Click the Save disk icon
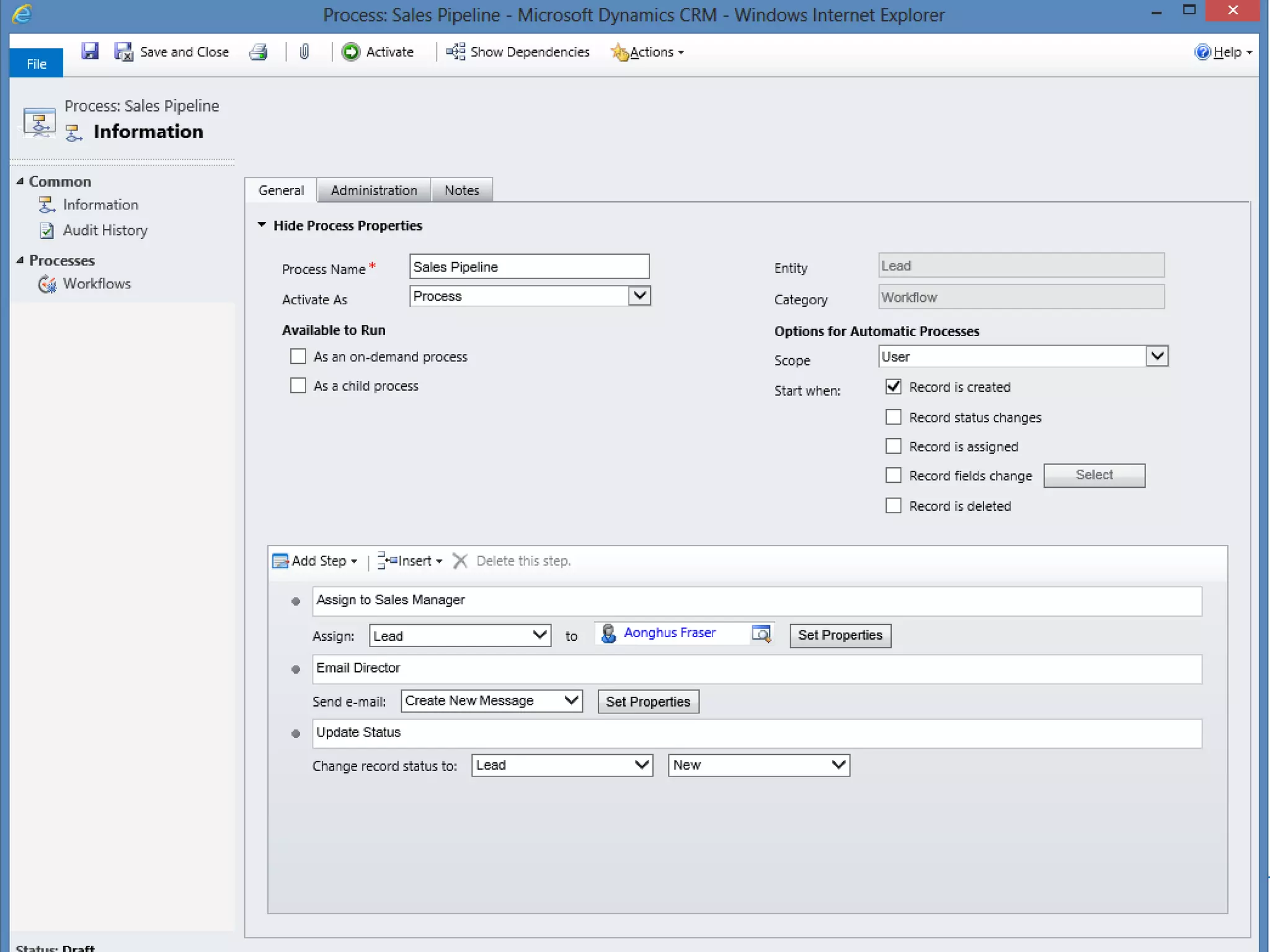The image size is (1270, 952). tap(90, 51)
